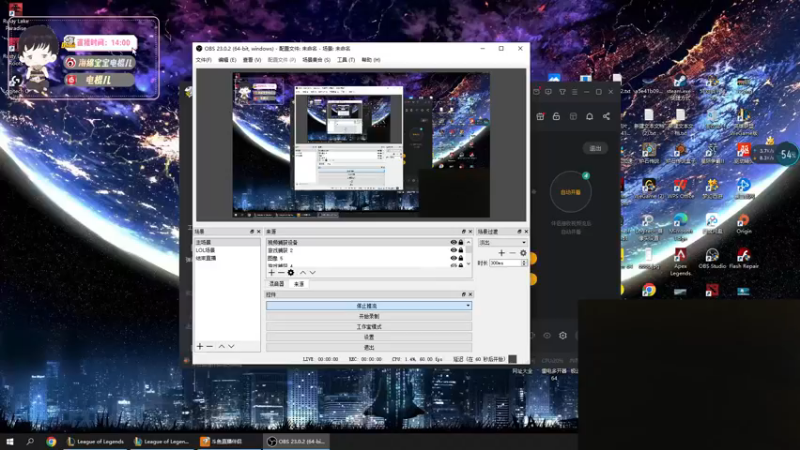Screen dimensions: 800x450
Task: Toggle visibility of the 视频捕获设备 source
Action: [453, 242]
